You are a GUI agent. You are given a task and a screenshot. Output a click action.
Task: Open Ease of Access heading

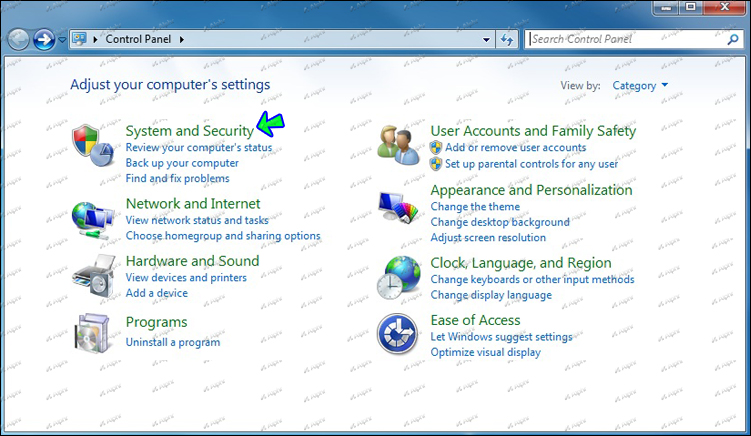point(475,320)
